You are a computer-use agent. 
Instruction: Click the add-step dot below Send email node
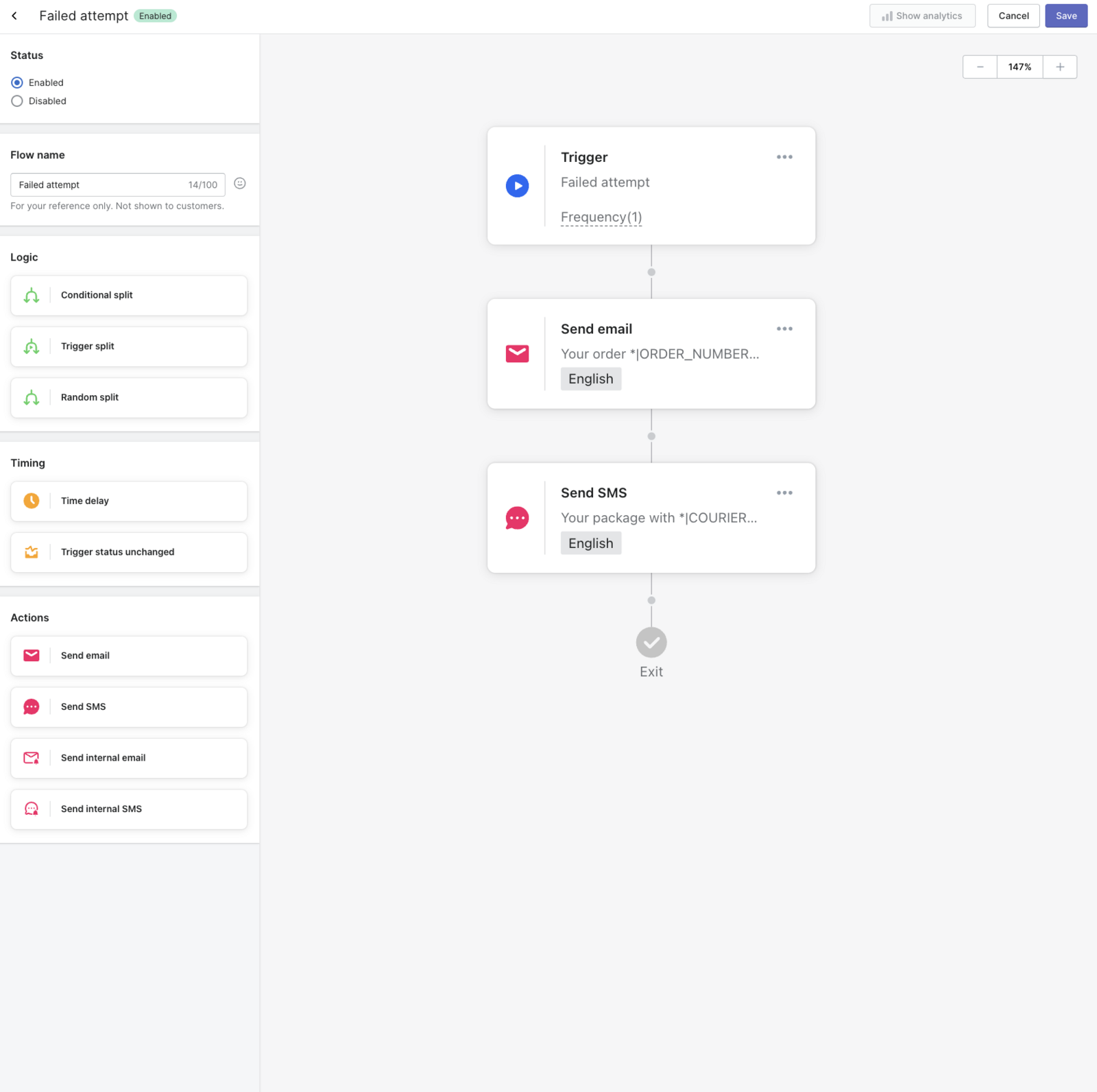pos(651,436)
